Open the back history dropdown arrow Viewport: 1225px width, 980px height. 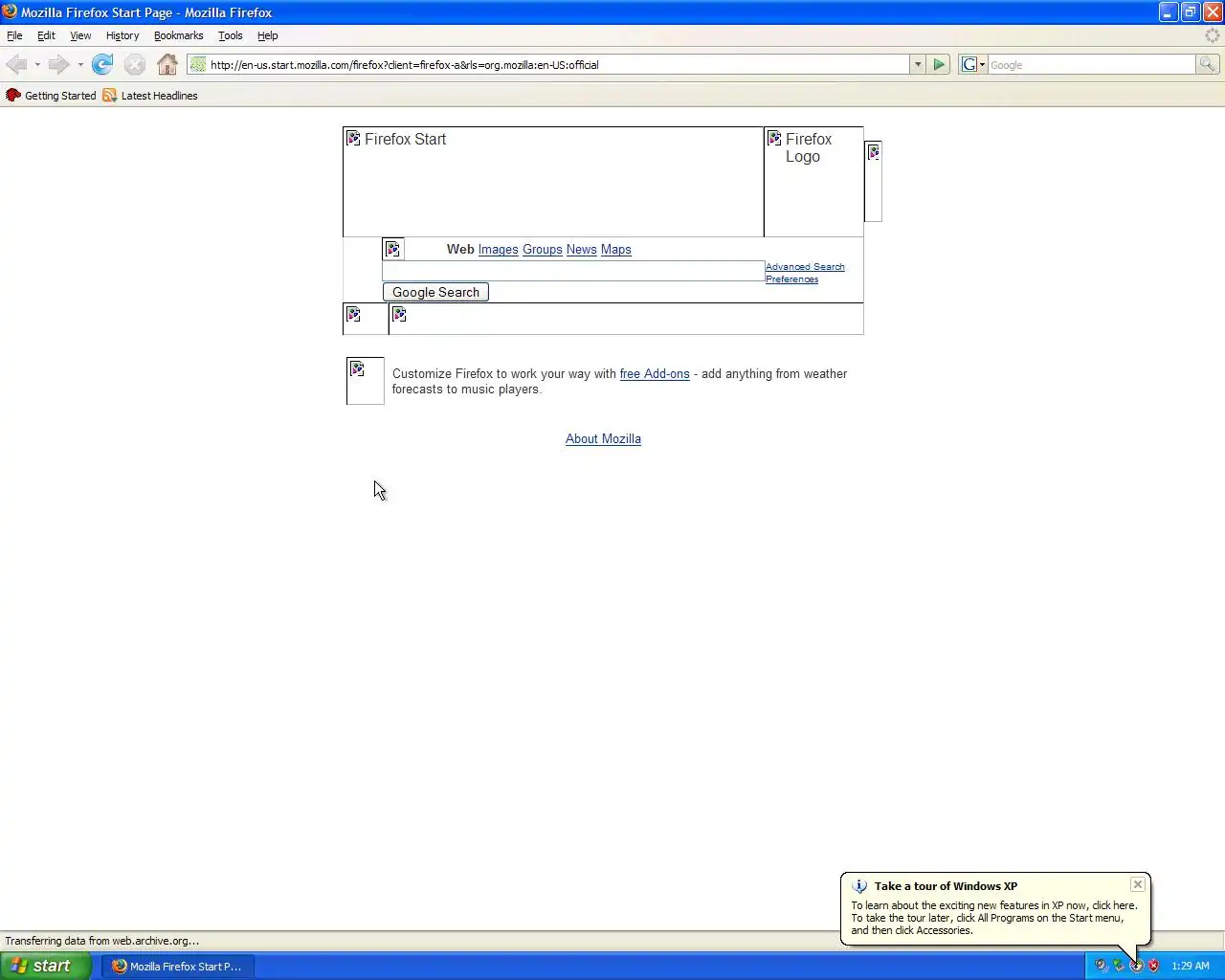click(37, 65)
